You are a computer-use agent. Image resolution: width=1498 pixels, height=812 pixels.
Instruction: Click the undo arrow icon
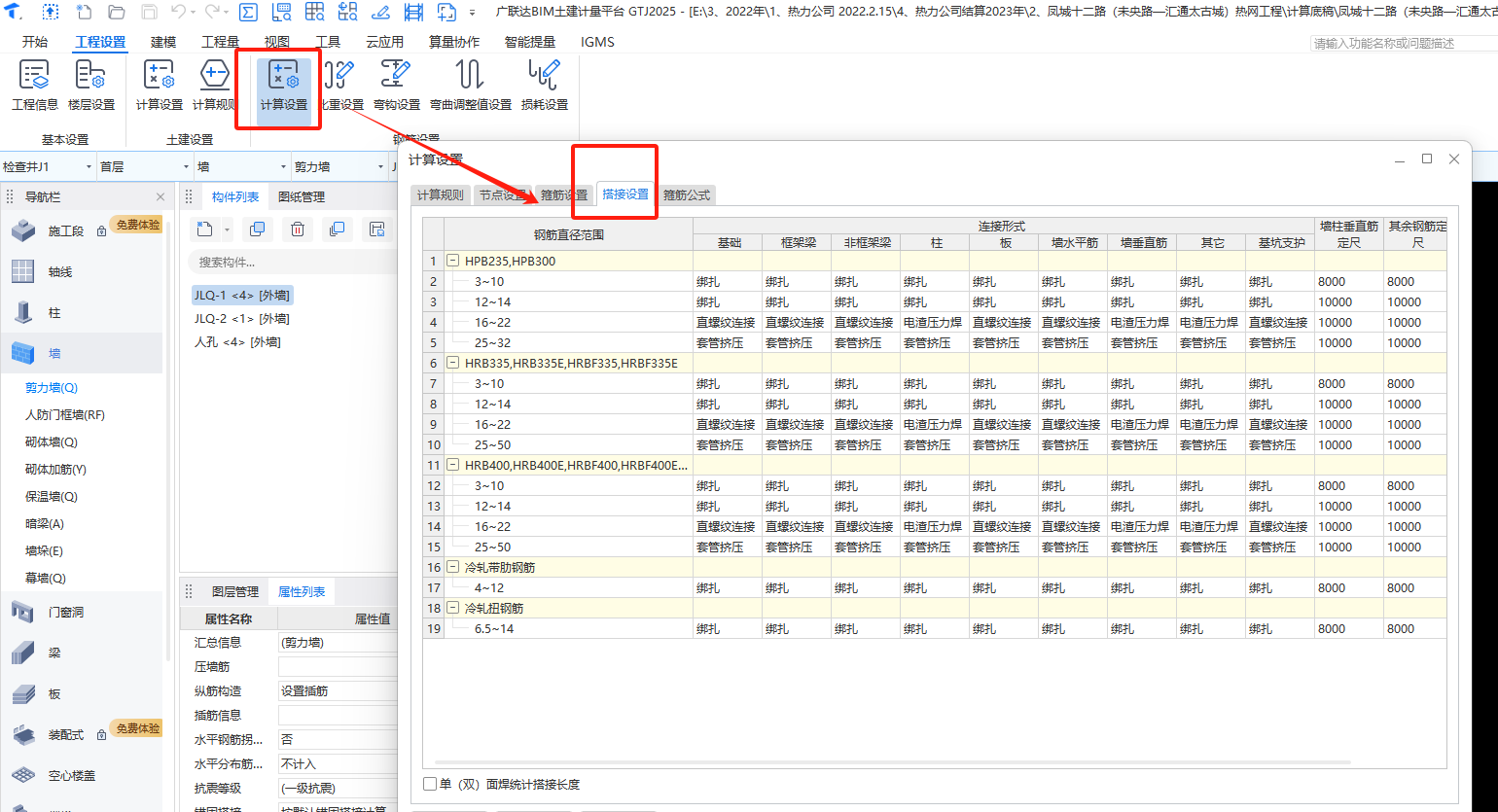pos(178,13)
